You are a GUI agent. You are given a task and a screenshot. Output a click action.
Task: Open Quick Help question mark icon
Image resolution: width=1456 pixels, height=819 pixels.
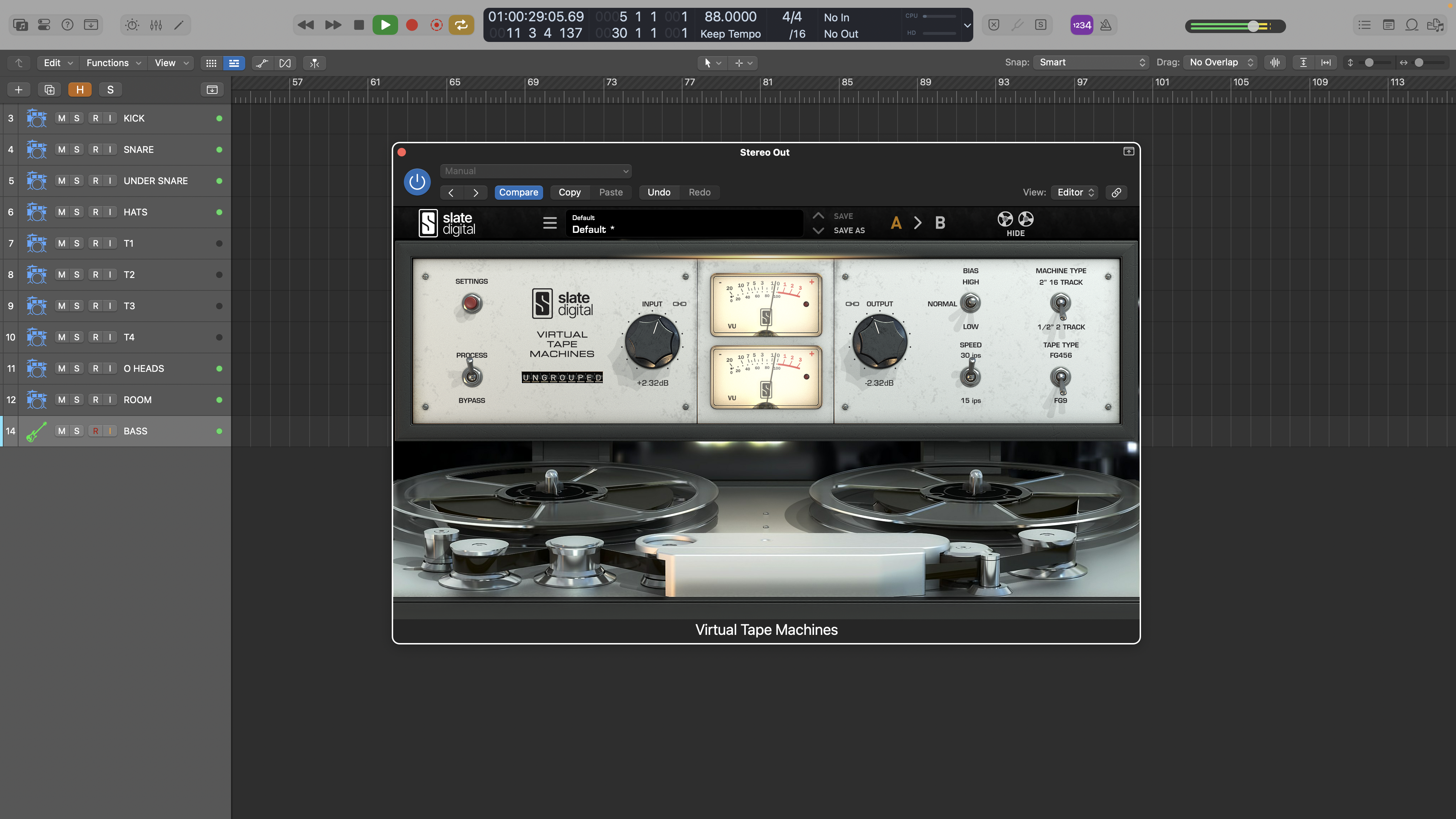click(67, 25)
